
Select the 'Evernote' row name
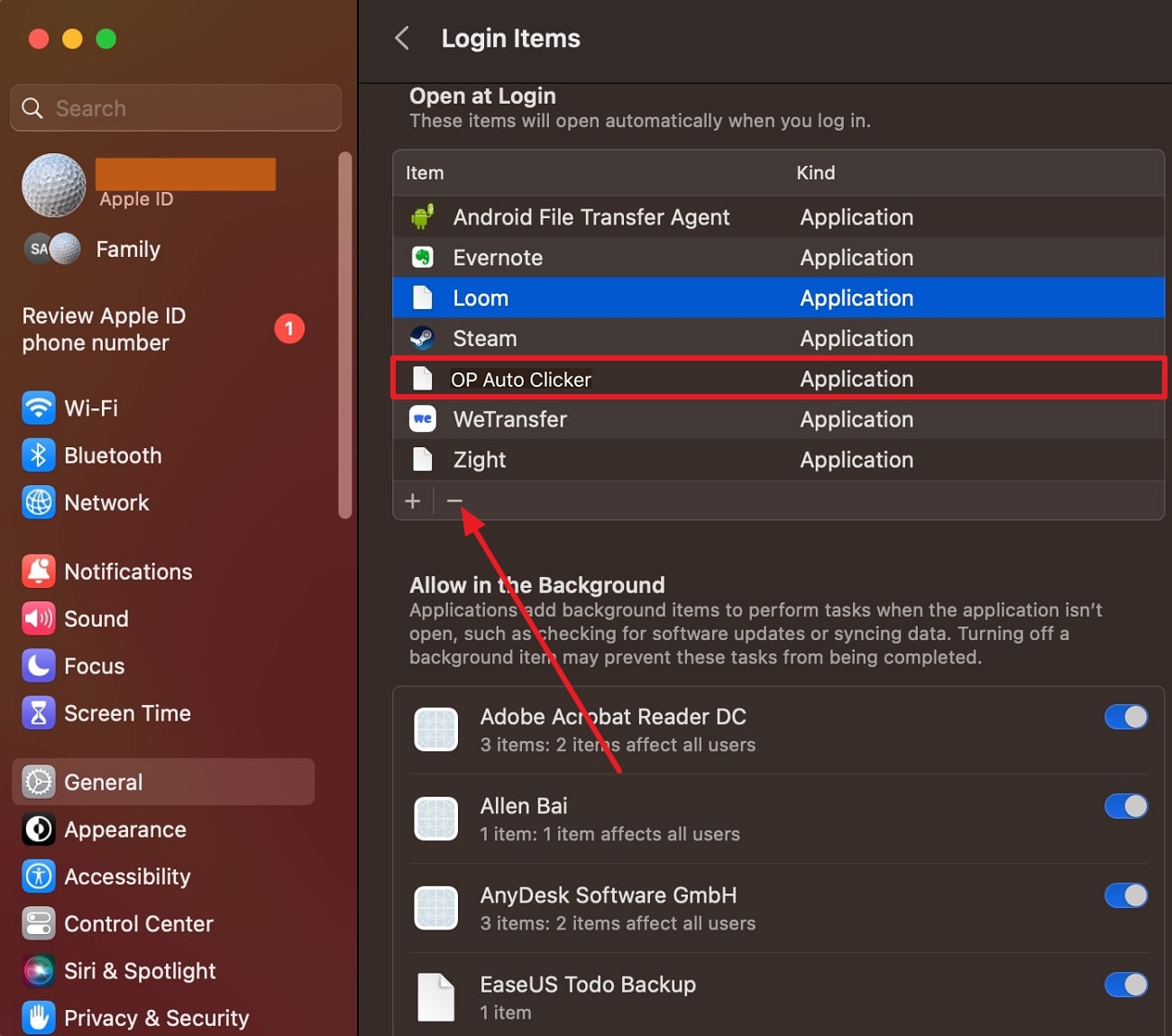[x=498, y=258]
